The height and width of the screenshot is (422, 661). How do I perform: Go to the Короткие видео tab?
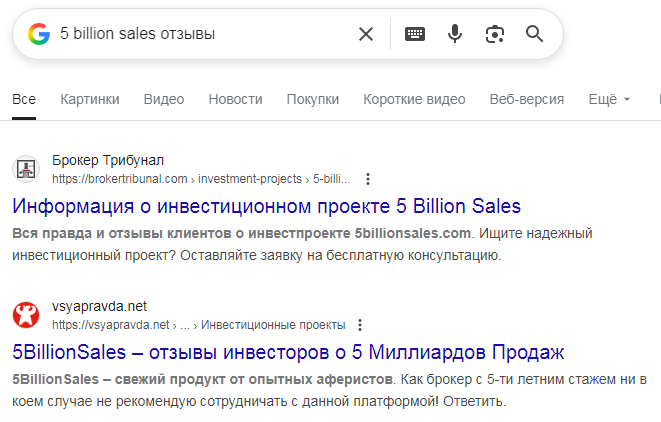[414, 99]
